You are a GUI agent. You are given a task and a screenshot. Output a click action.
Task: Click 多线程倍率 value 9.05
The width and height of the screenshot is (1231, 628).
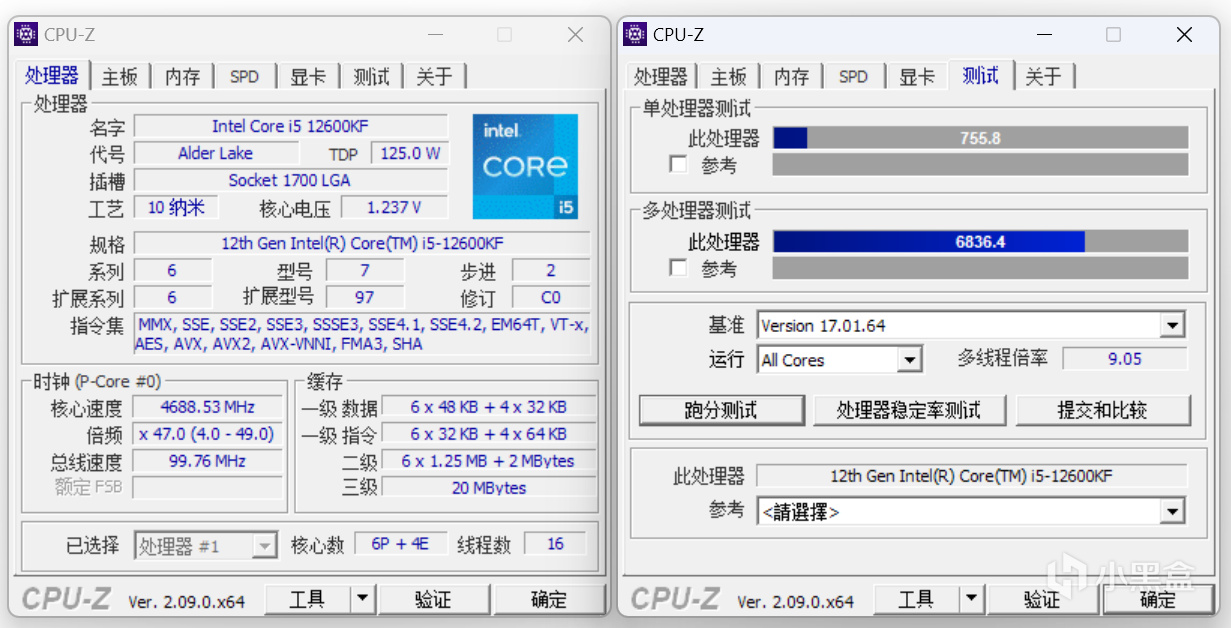click(x=1125, y=359)
